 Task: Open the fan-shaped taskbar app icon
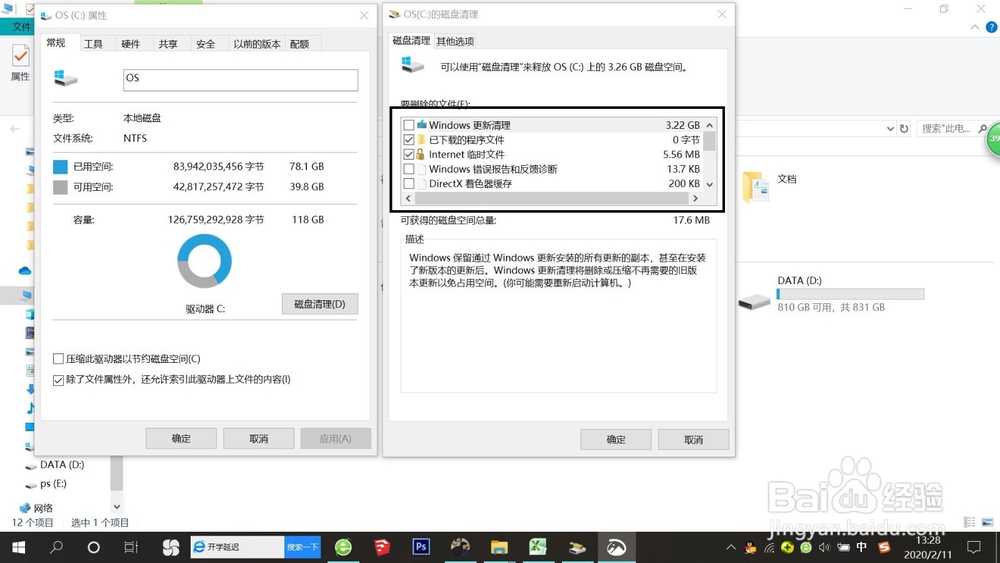(x=171, y=547)
